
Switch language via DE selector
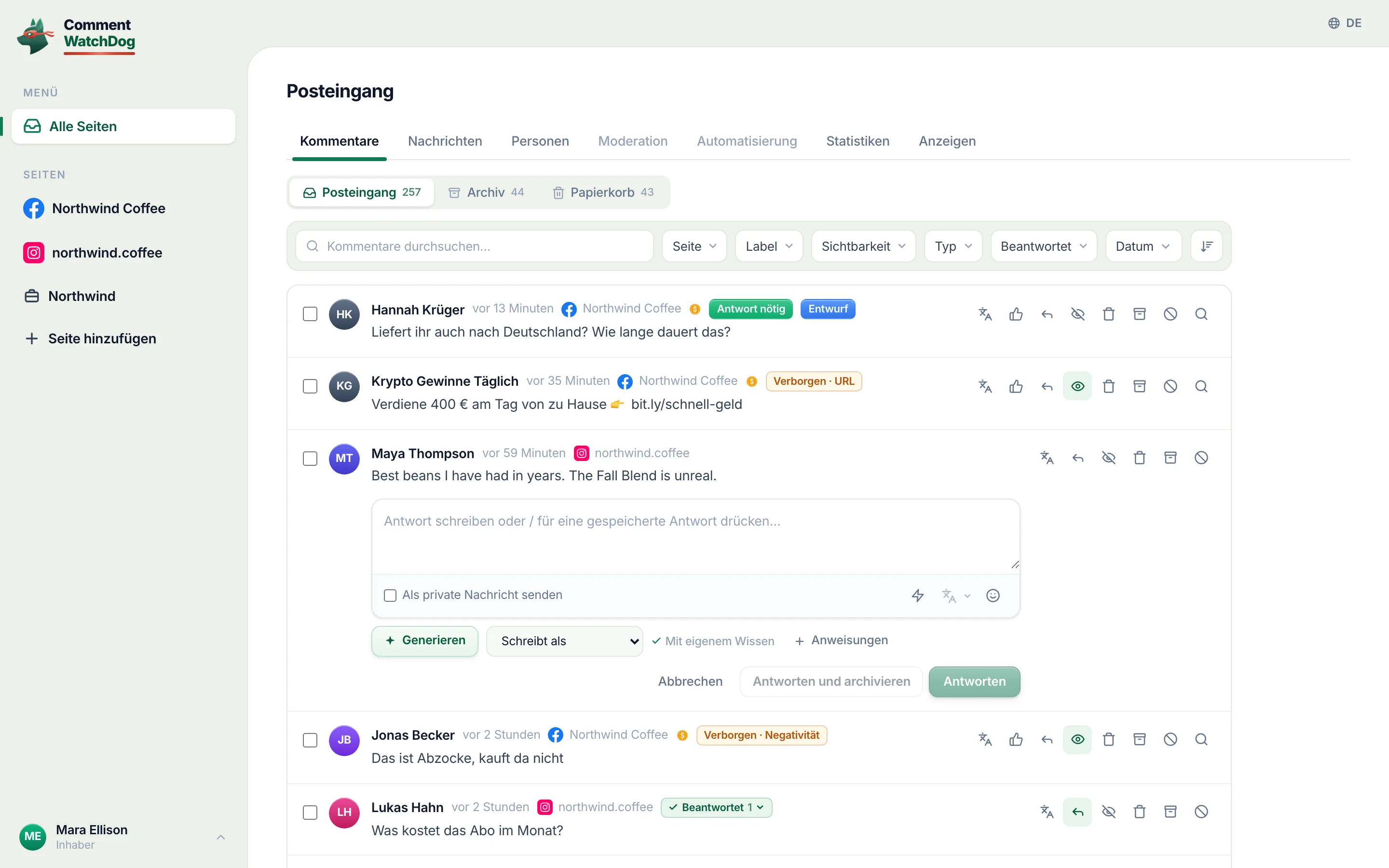click(x=1344, y=23)
